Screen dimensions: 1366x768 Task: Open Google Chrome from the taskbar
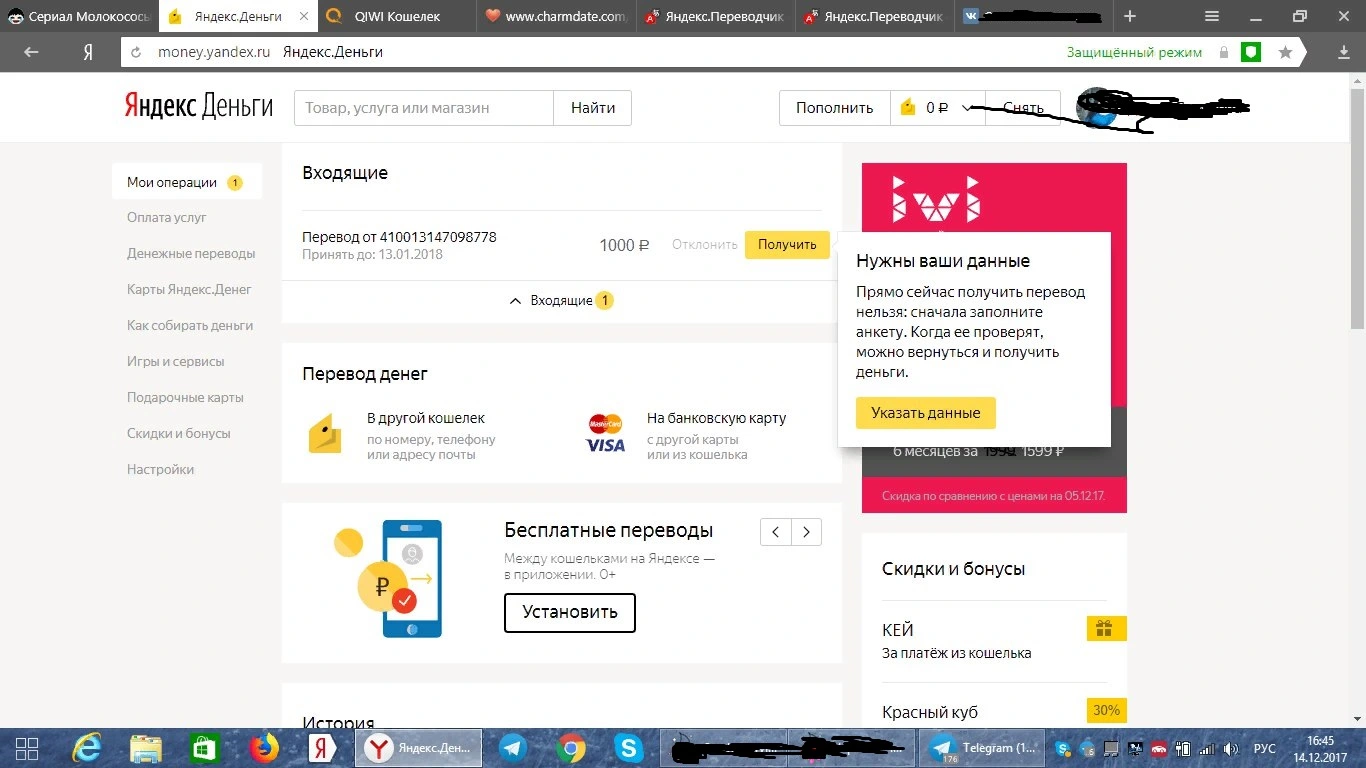click(x=572, y=748)
